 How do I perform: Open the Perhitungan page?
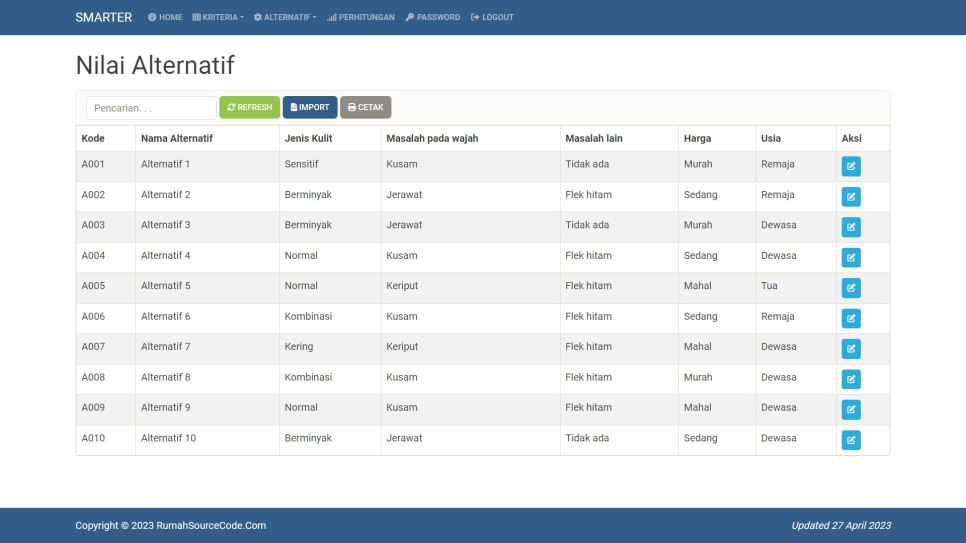click(x=360, y=17)
